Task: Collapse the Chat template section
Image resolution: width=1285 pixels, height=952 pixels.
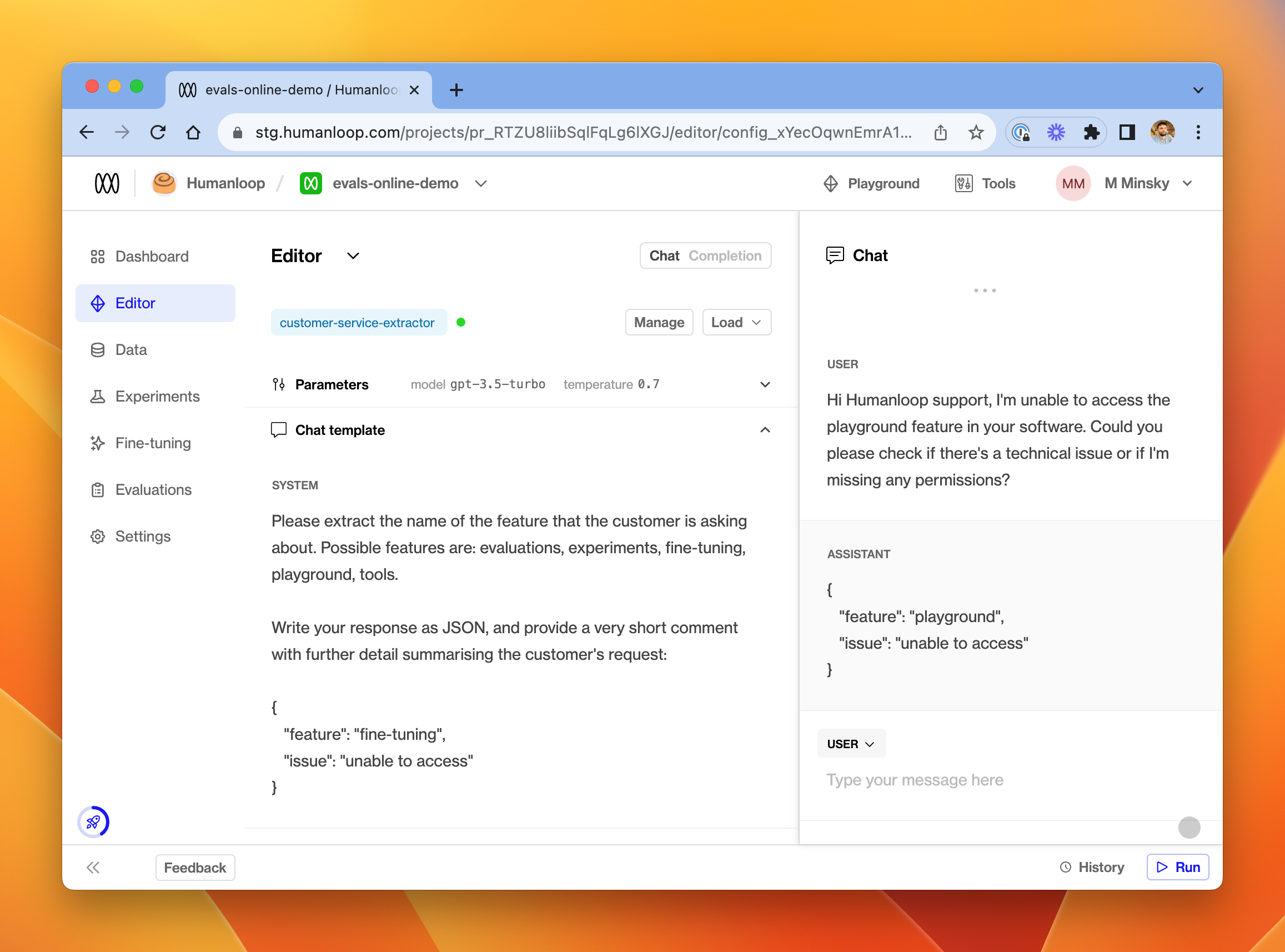Action: point(765,430)
